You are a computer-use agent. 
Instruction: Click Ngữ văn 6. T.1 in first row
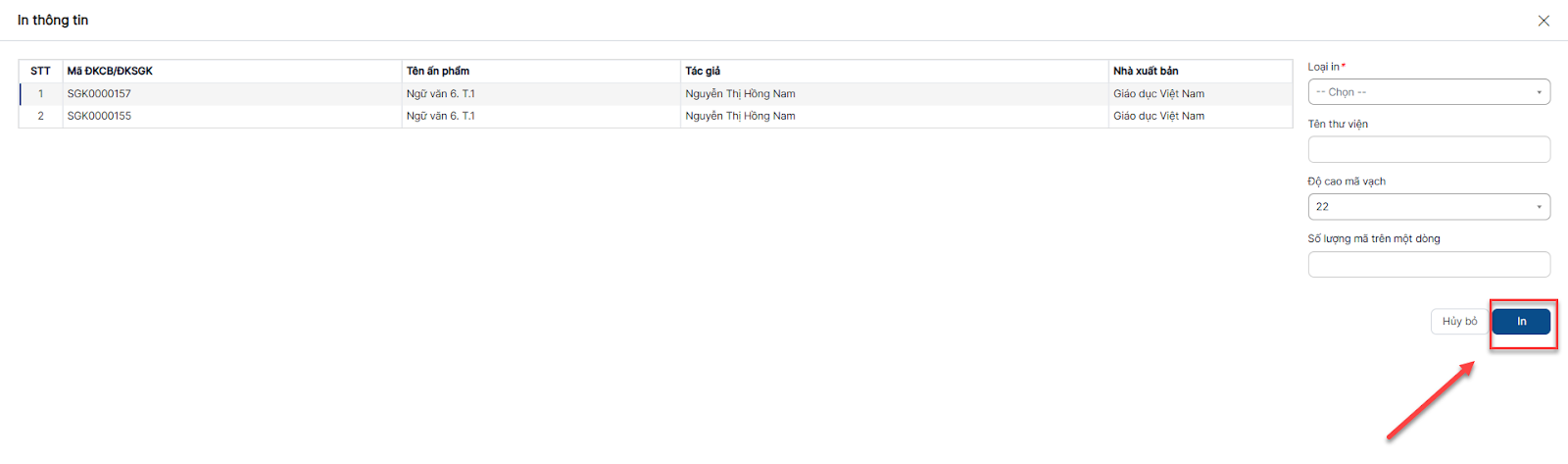[441, 94]
